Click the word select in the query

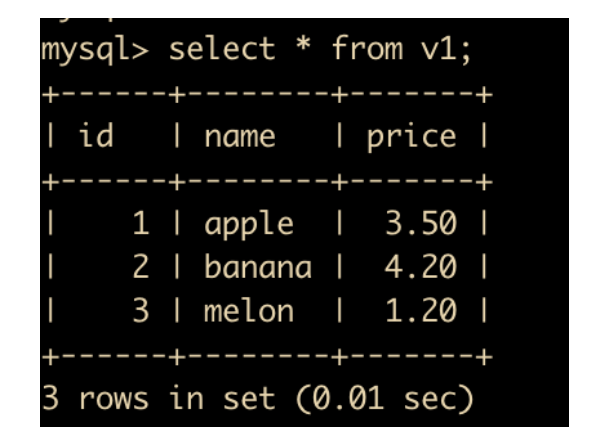click(x=222, y=49)
